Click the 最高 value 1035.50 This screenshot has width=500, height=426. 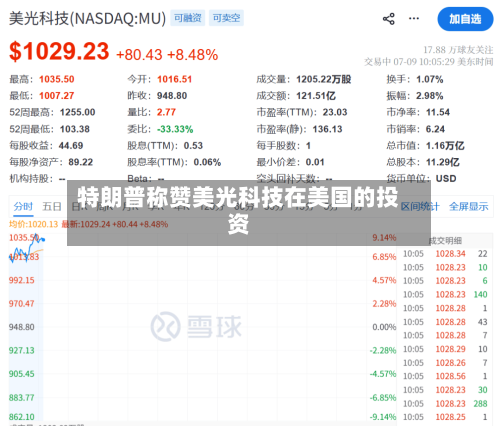click(57, 79)
